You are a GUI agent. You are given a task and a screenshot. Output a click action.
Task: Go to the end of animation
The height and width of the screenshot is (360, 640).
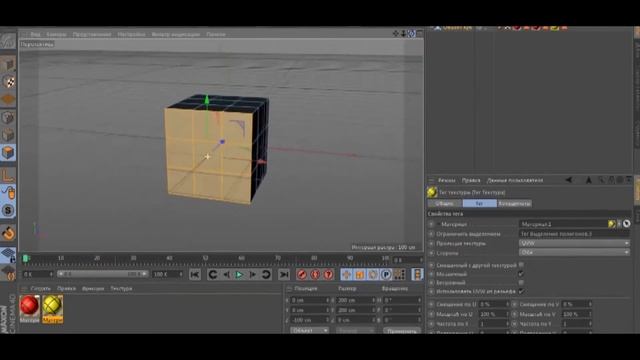(284, 275)
